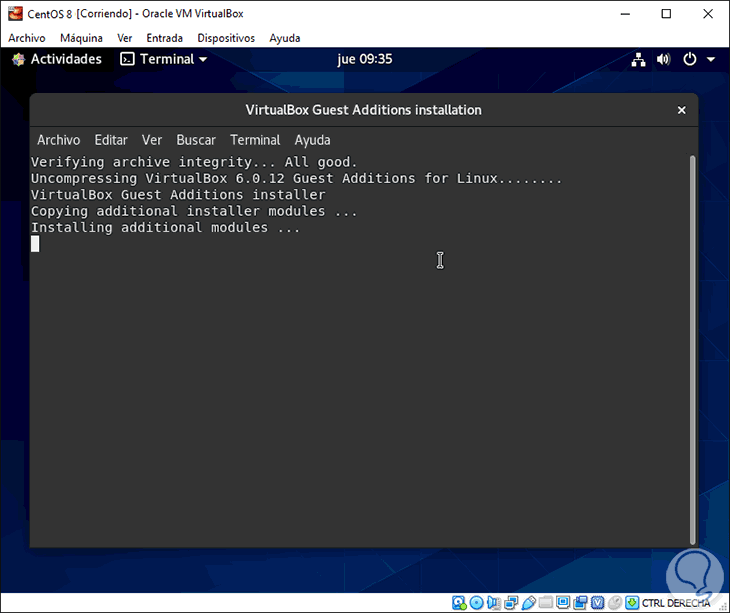This screenshot has width=730, height=613.
Task: Click the recording status icon
Action: pyautogui.click(x=580, y=603)
